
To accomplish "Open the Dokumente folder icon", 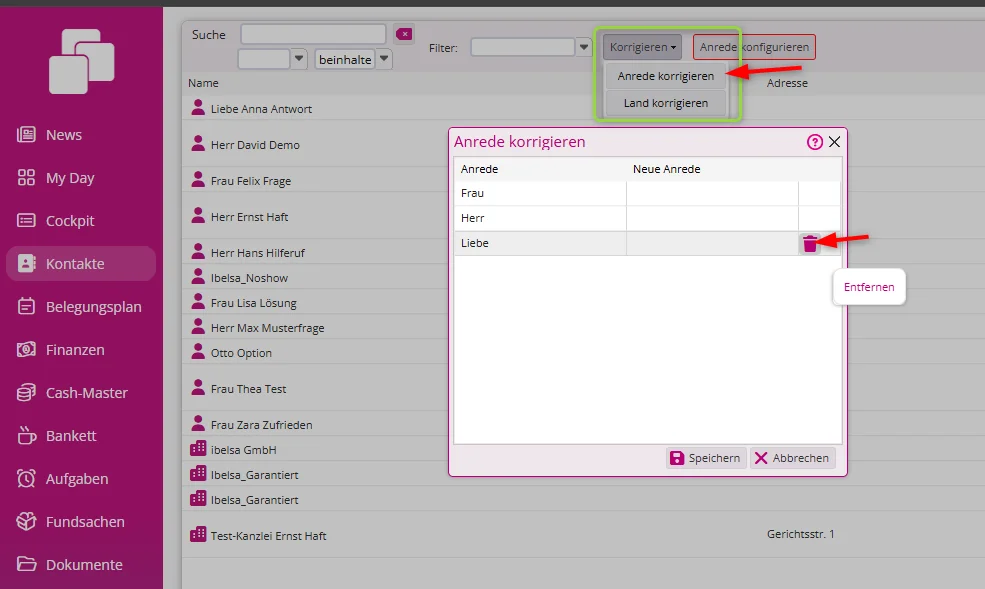I will (x=26, y=564).
